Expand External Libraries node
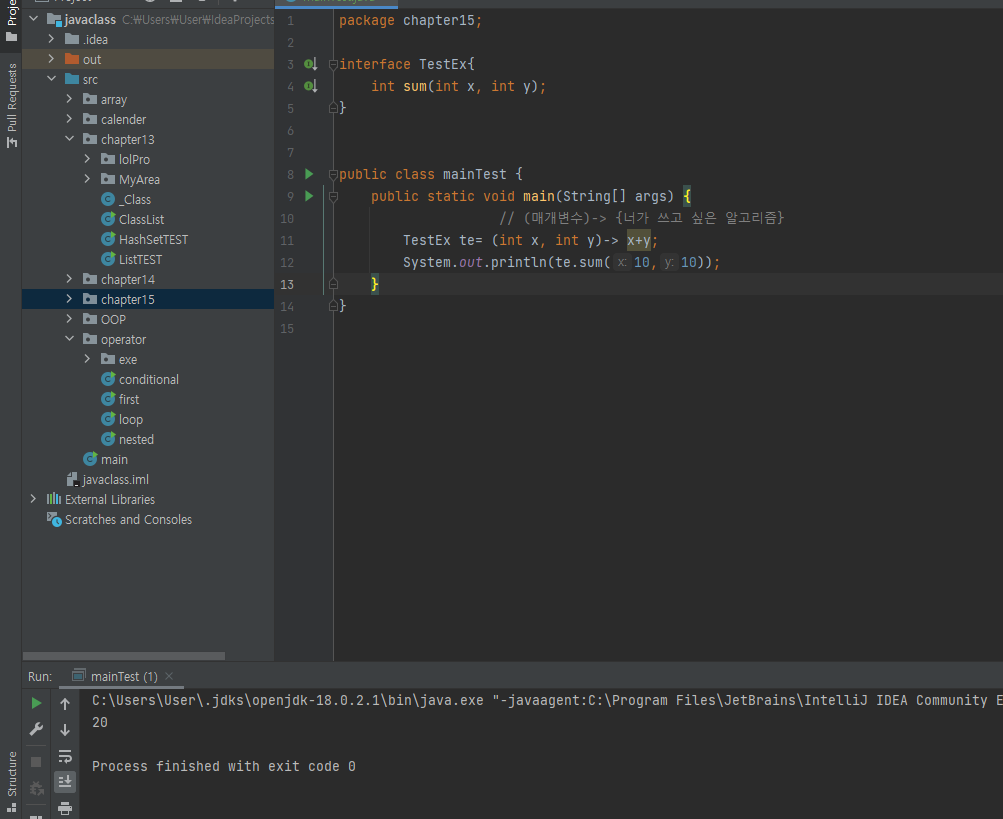1003x819 pixels. tap(34, 499)
